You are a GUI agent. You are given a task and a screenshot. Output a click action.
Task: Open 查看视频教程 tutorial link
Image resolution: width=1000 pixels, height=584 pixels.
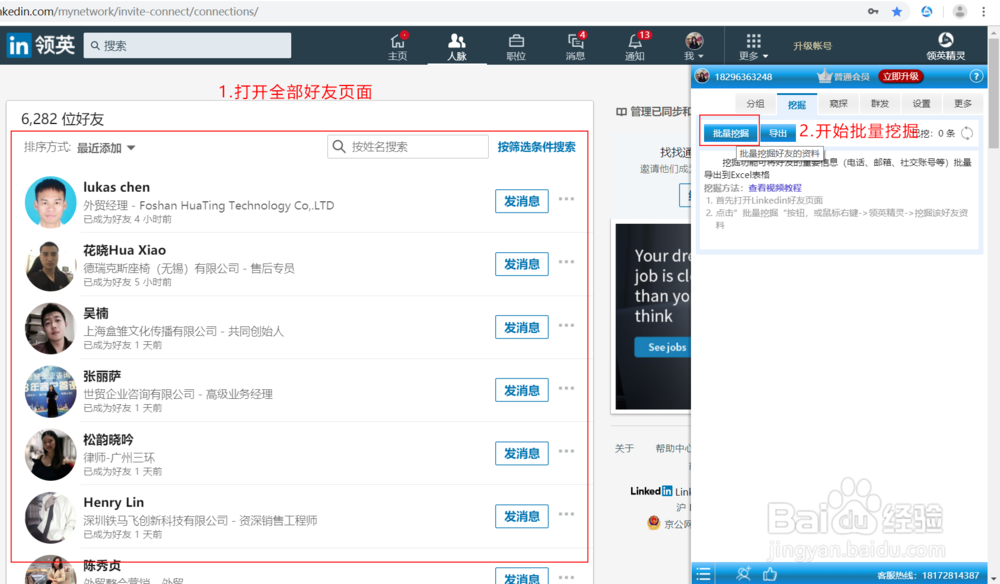(x=774, y=188)
